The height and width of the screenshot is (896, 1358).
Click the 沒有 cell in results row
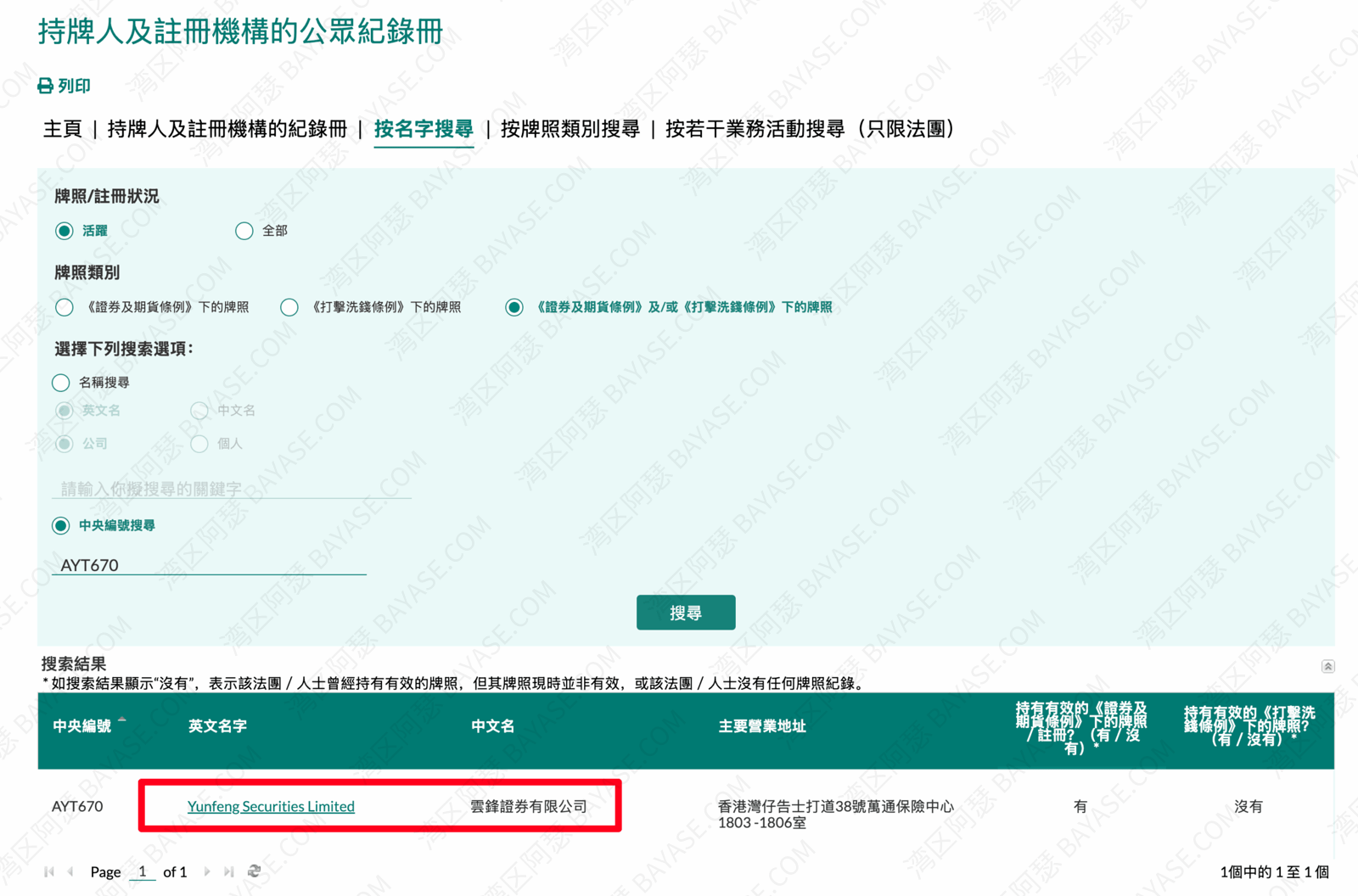tap(1249, 806)
